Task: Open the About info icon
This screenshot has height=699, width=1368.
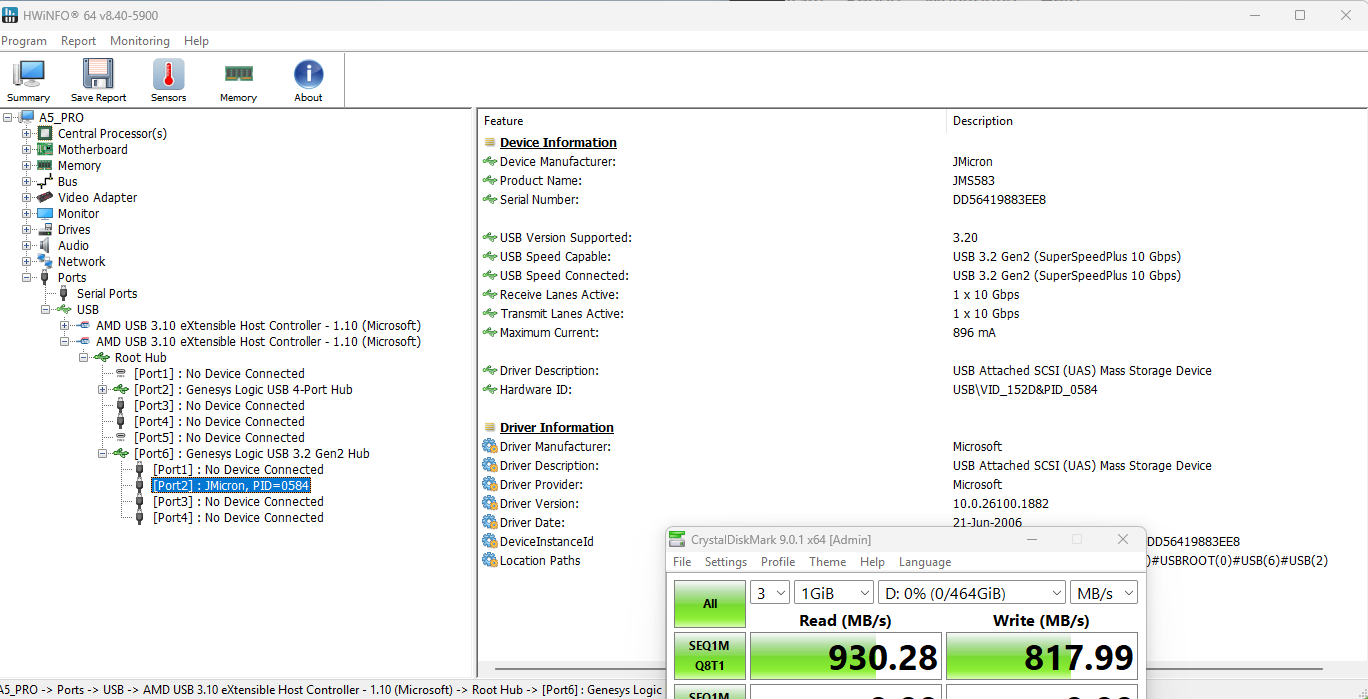Action: pyautogui.click(x=308, y=80)
